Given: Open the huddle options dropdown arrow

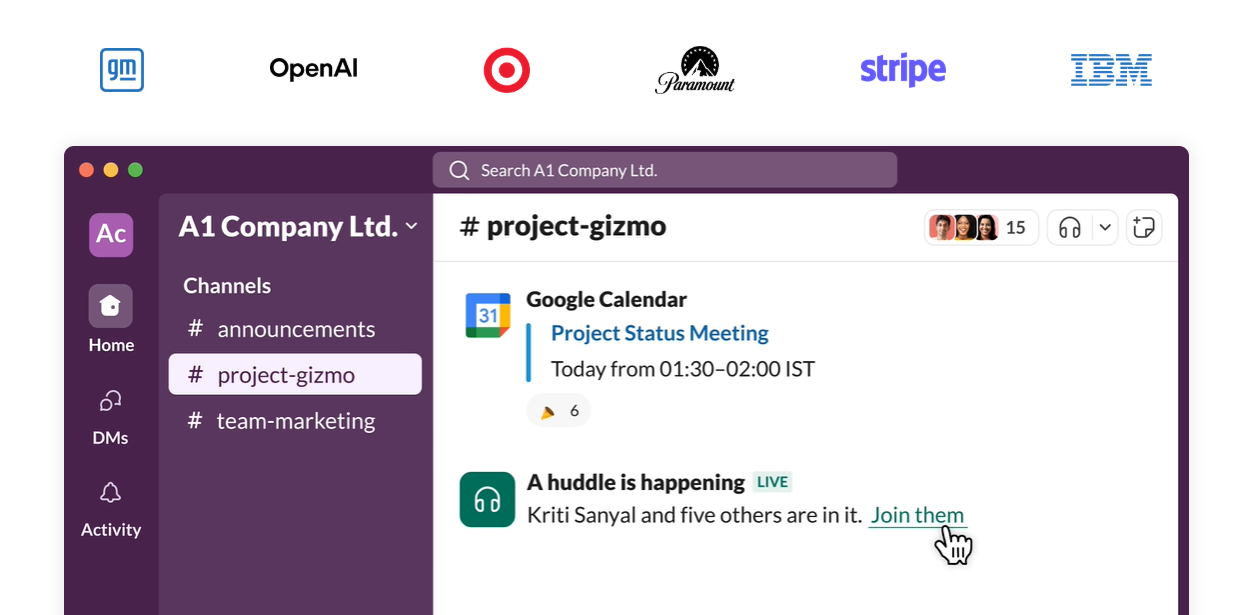Looking at the screenshot, I should point(1105,228).
